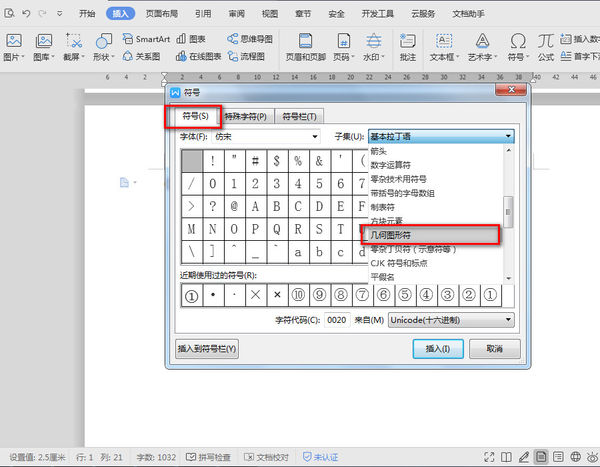Select 制表符 in the subset list
Screen dimensions: 600x467
(435, 207)
